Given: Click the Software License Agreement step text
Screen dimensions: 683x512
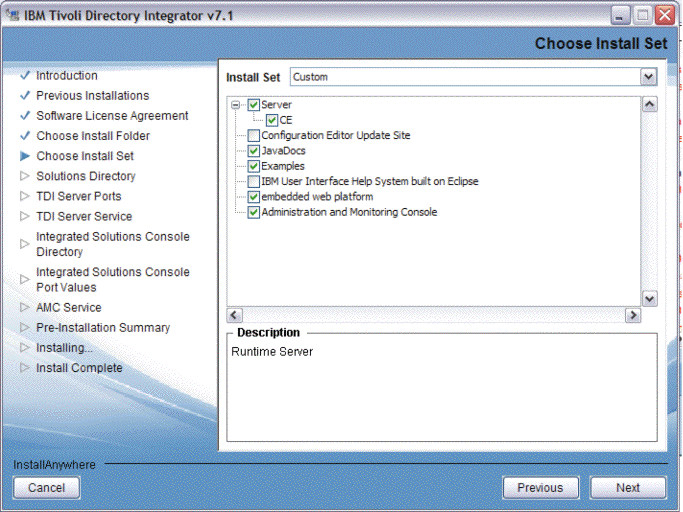Looking at the screenshot, I should point(112,115).
